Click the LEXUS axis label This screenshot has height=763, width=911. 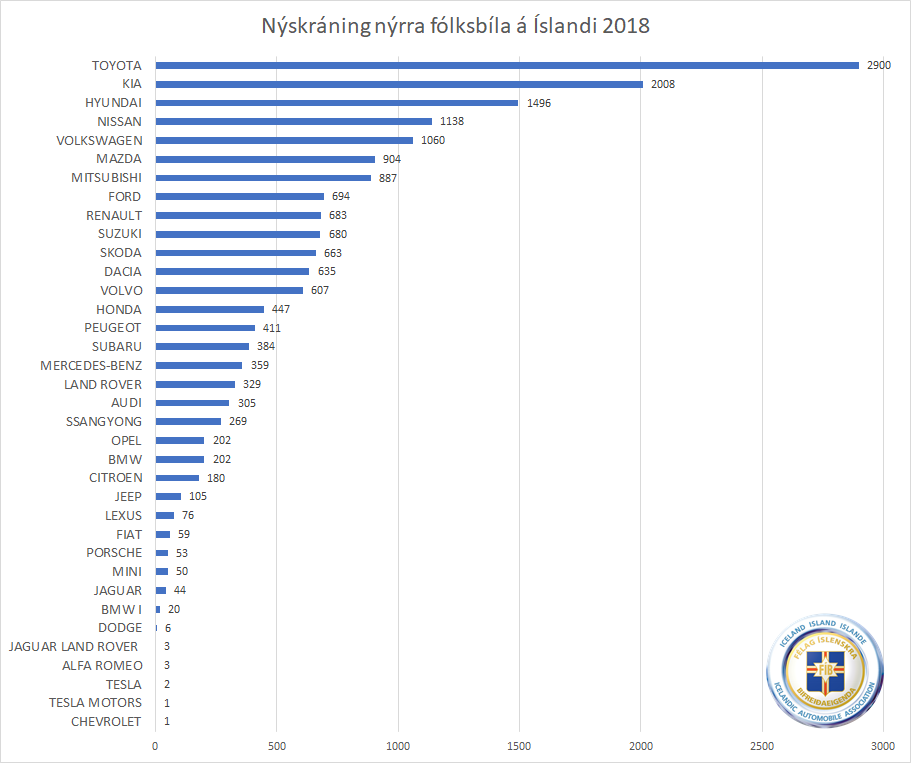[x=123, y=515]
